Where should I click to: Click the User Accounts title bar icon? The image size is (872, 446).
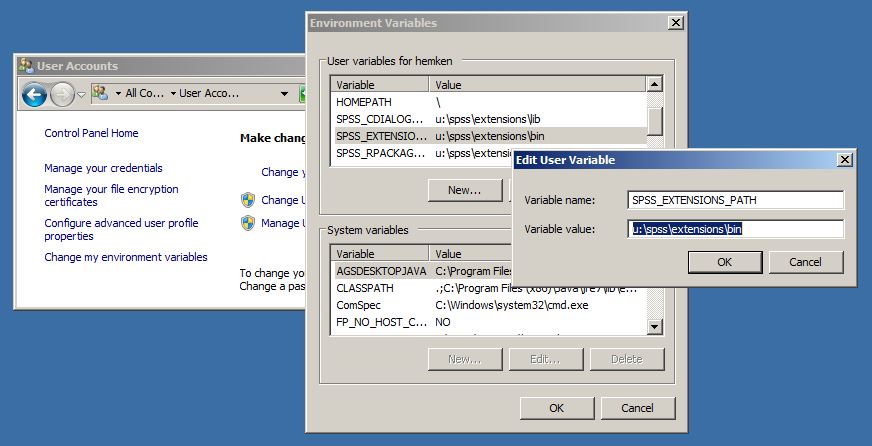tap(26, 66)
